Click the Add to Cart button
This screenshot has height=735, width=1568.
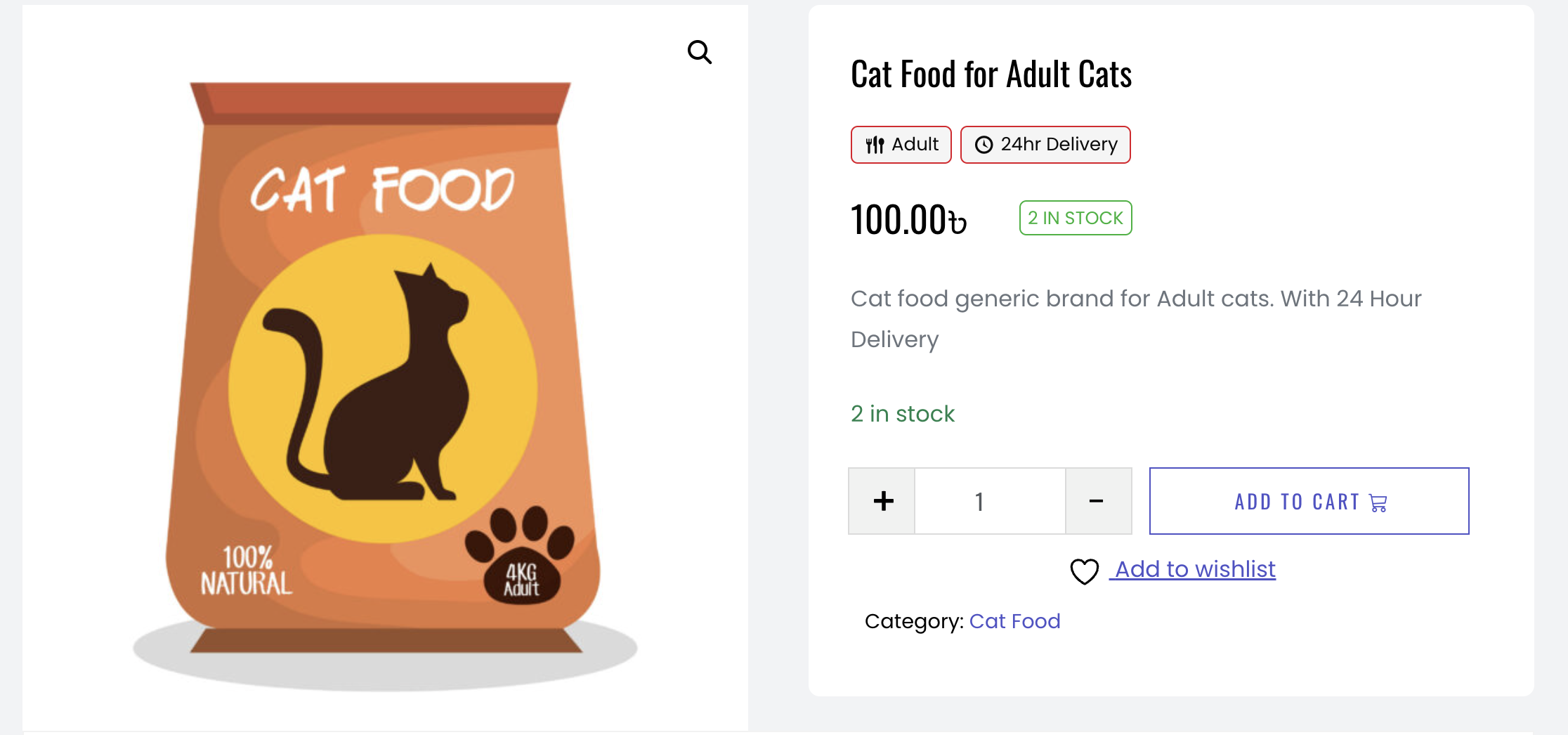[1309, 500]
